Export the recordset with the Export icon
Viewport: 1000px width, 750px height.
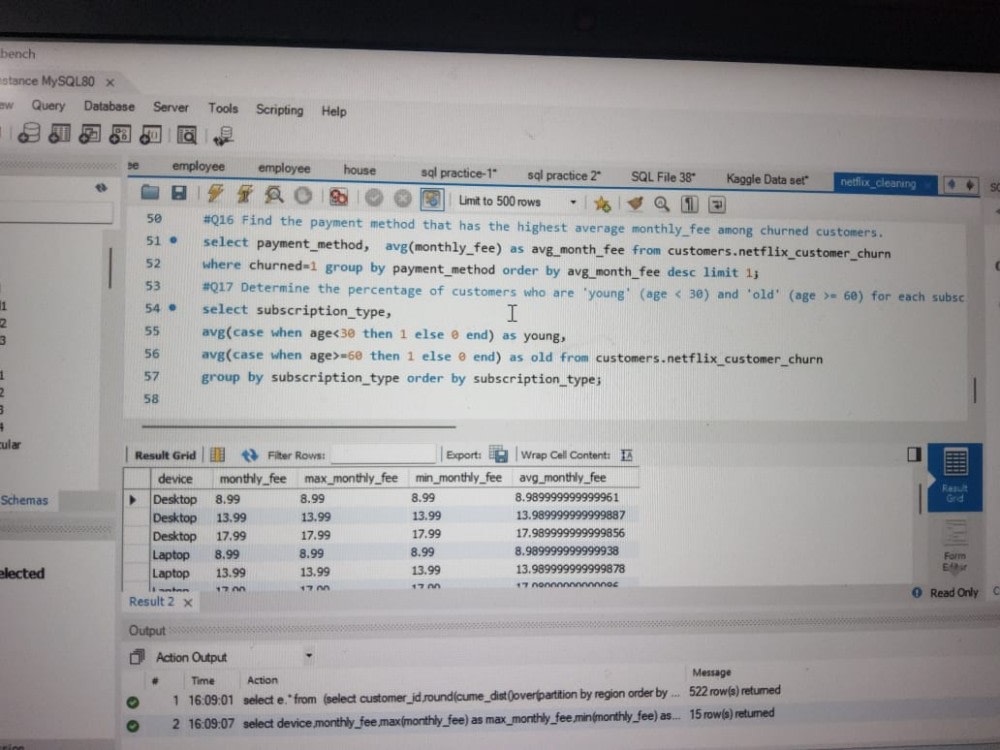[x=499, y=454]
